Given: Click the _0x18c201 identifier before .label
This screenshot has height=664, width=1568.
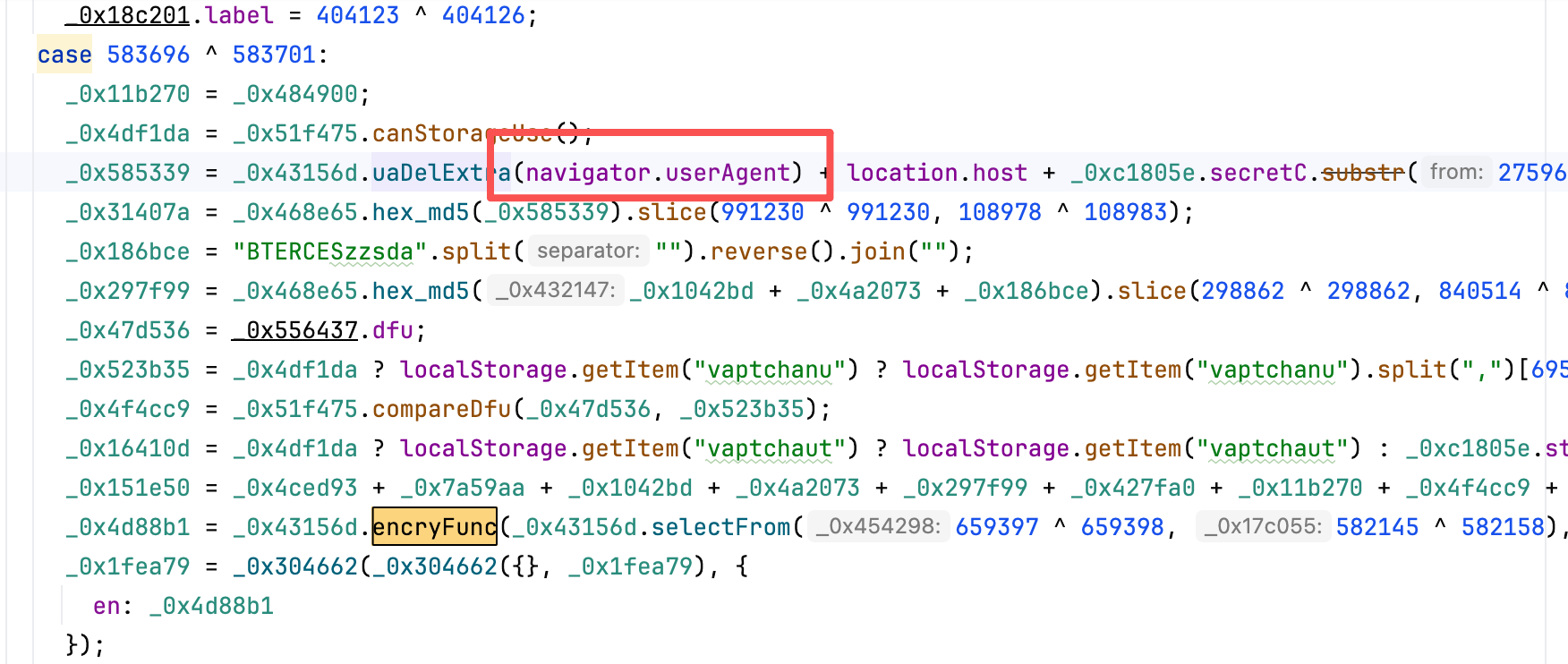Looking at the screenshot, I should [127, 15].
